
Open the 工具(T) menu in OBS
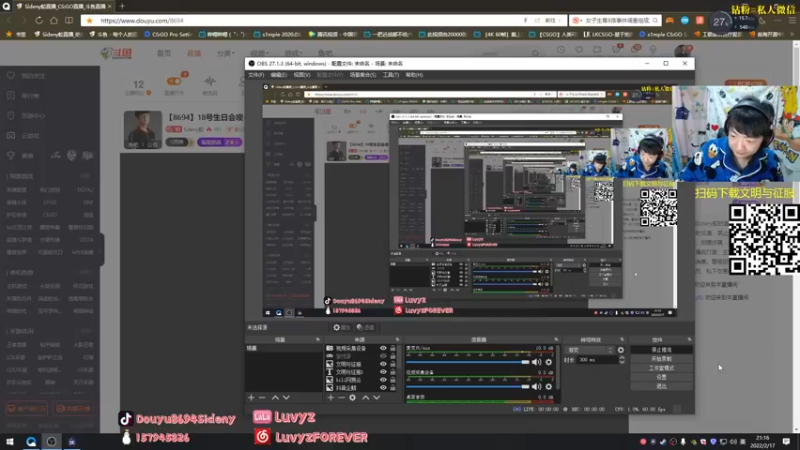(391, 75)
